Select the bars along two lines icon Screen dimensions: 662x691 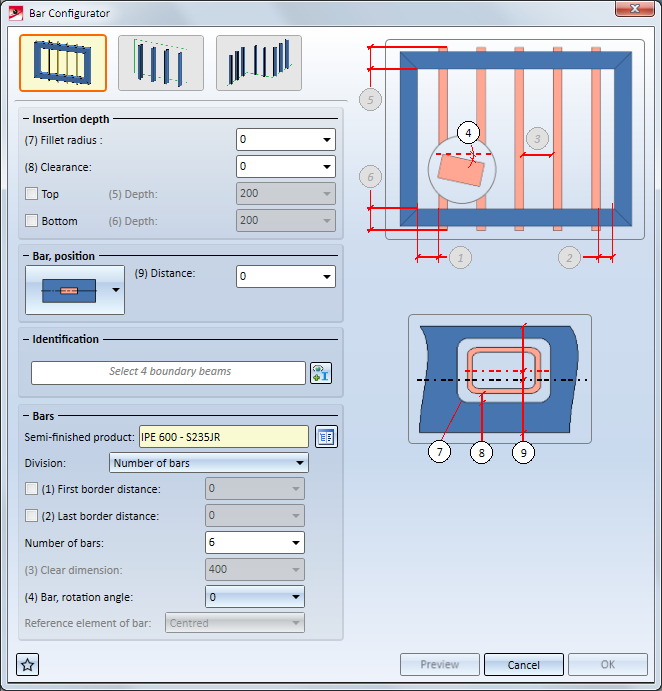coord(161,63)
